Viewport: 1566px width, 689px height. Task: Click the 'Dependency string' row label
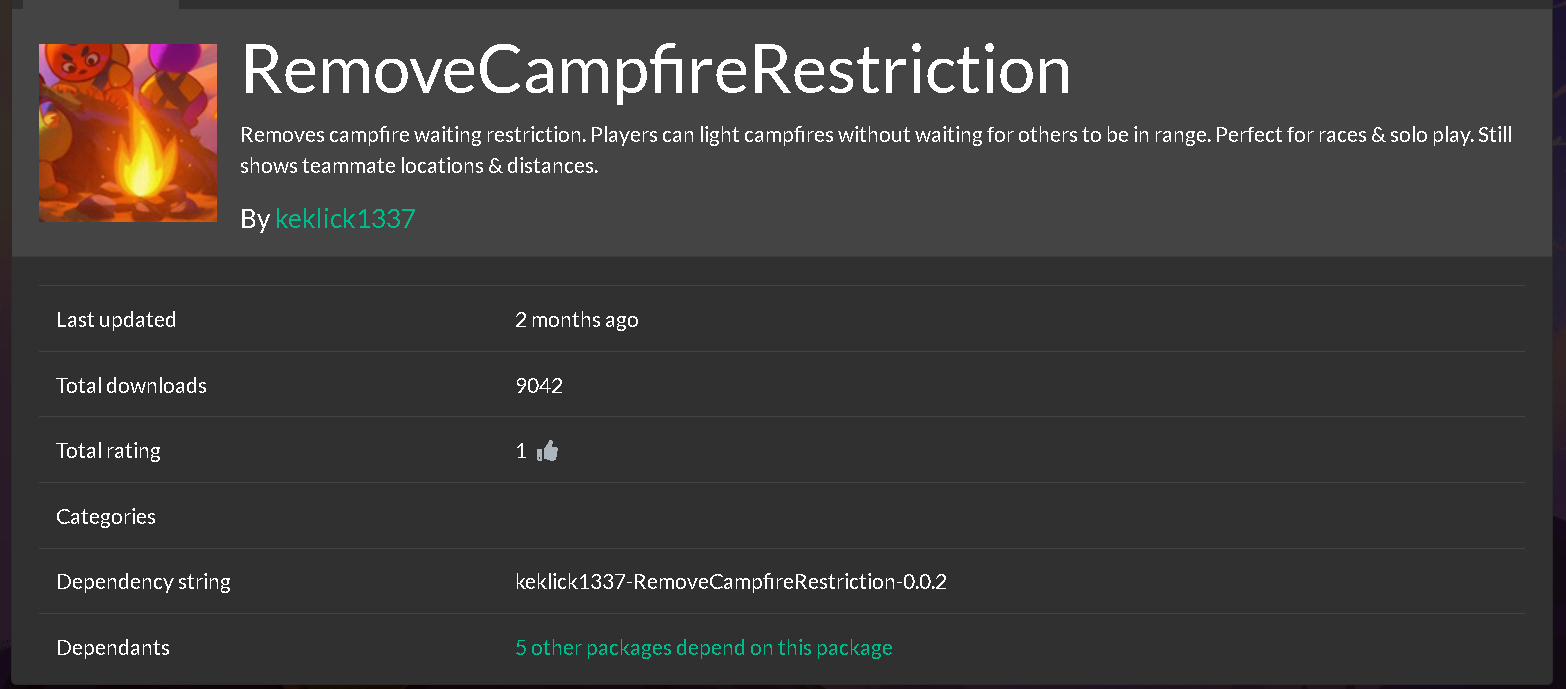[144, 582]
